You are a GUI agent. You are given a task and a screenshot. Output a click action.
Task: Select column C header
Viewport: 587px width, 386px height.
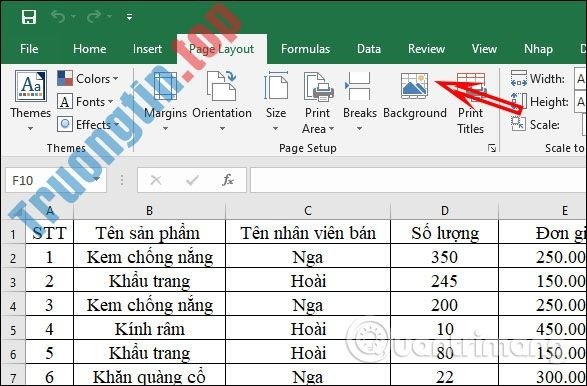point(308,211)
